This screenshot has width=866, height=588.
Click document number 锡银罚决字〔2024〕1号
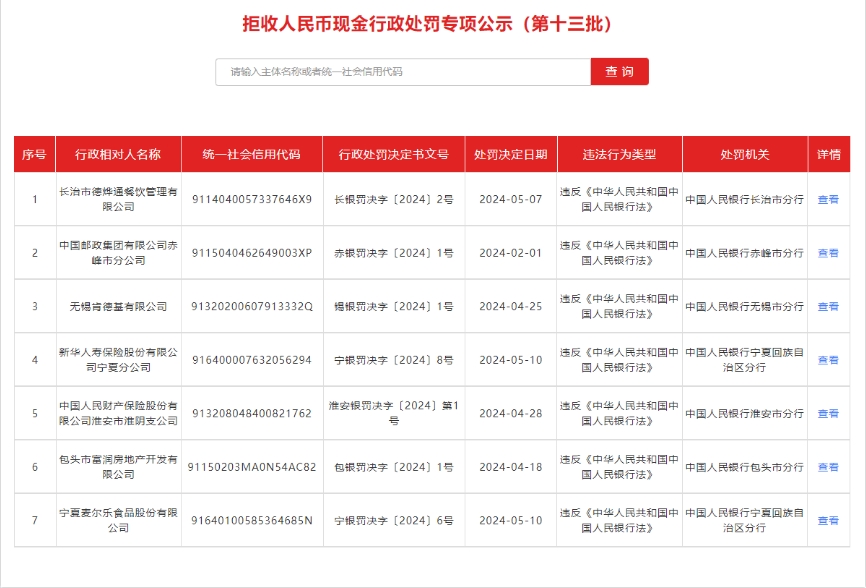click(x=394, y=306)
